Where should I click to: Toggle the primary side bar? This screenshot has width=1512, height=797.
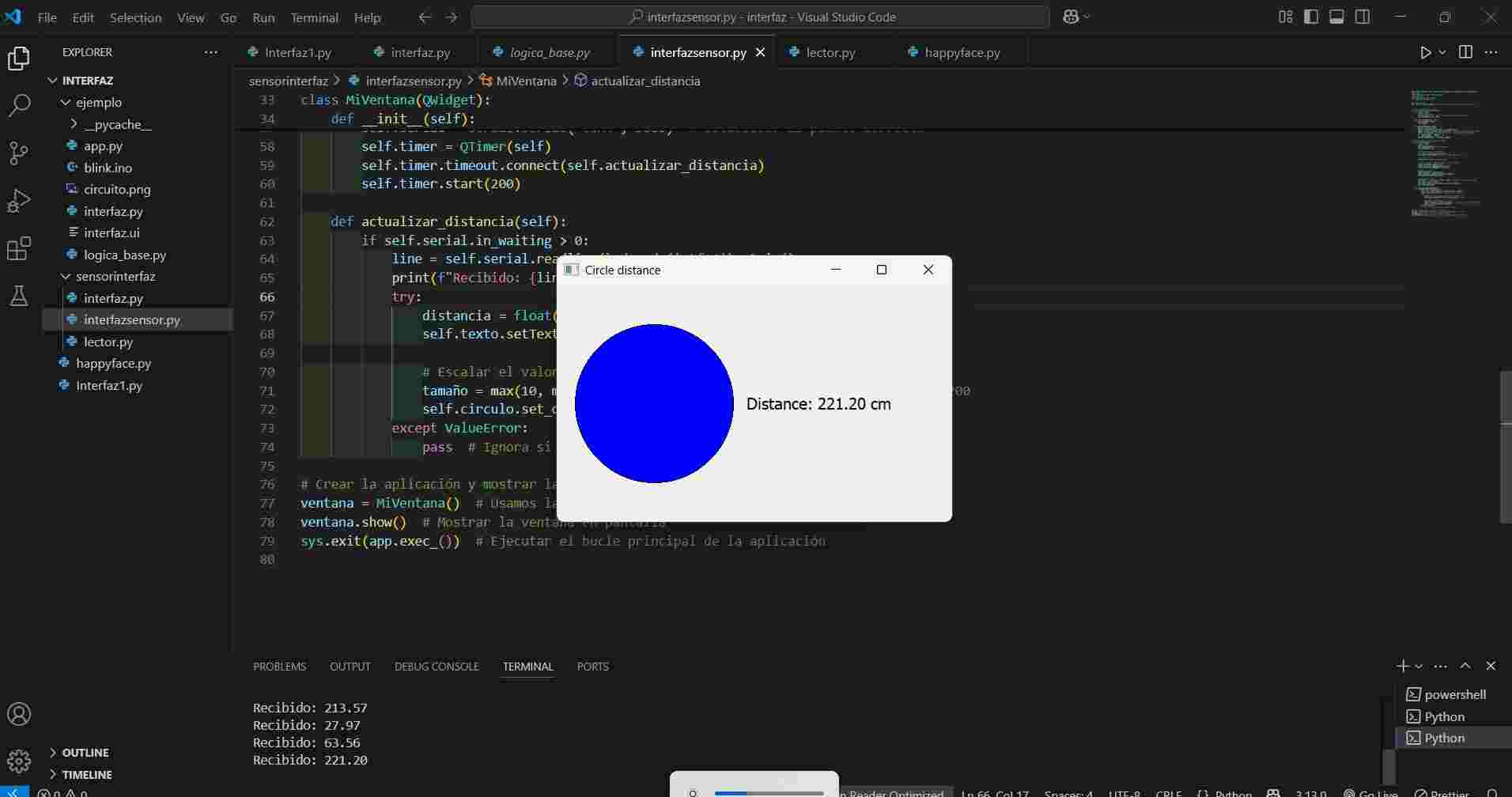pyautogui.click(x=1311, y=17)
